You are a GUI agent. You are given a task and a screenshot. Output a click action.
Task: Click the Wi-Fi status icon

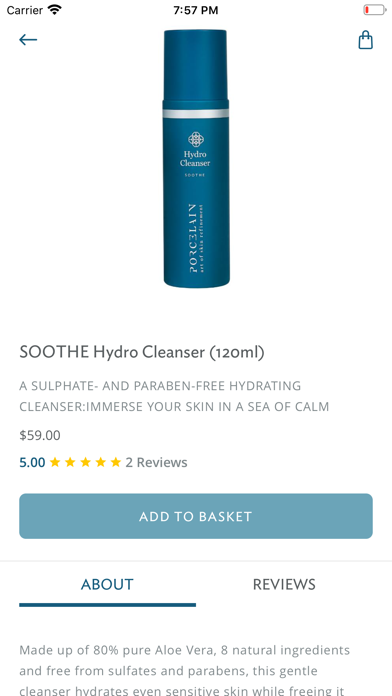pyautogui.click(x=55, y=10)
